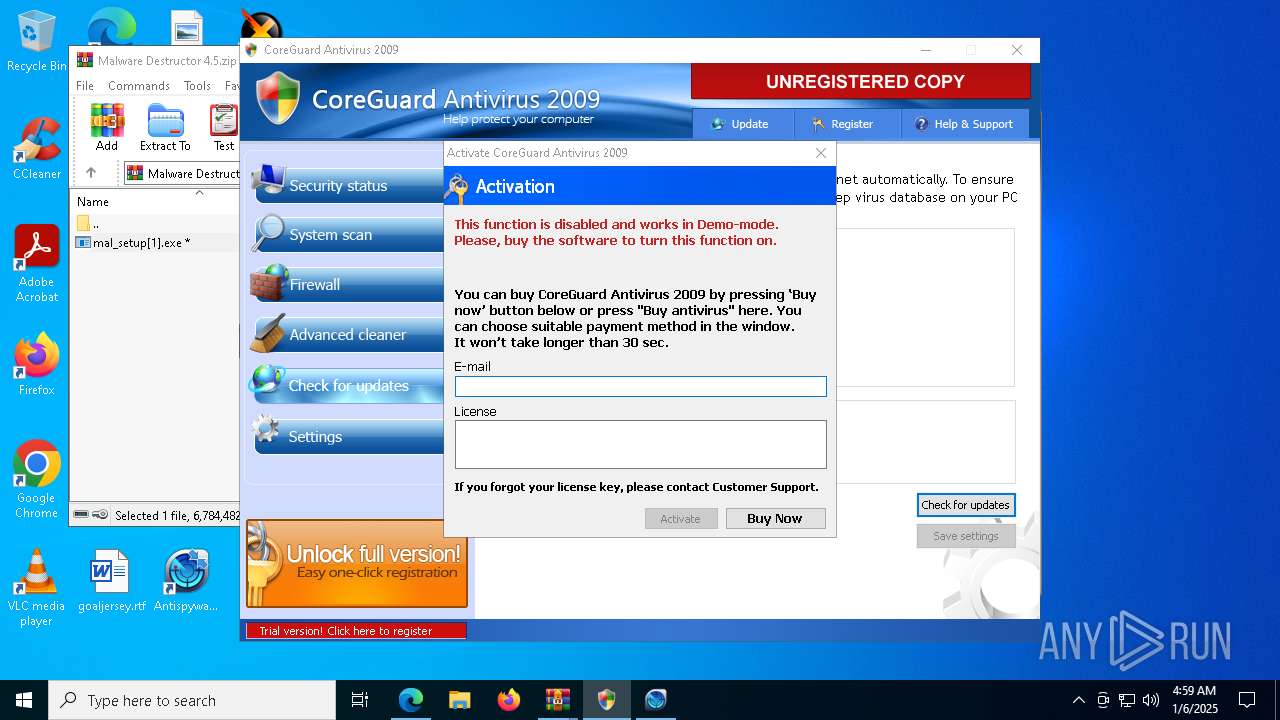Screen dimensions: 1280x720
Task: Click Trial version register bar
Action: pos(356,631)
